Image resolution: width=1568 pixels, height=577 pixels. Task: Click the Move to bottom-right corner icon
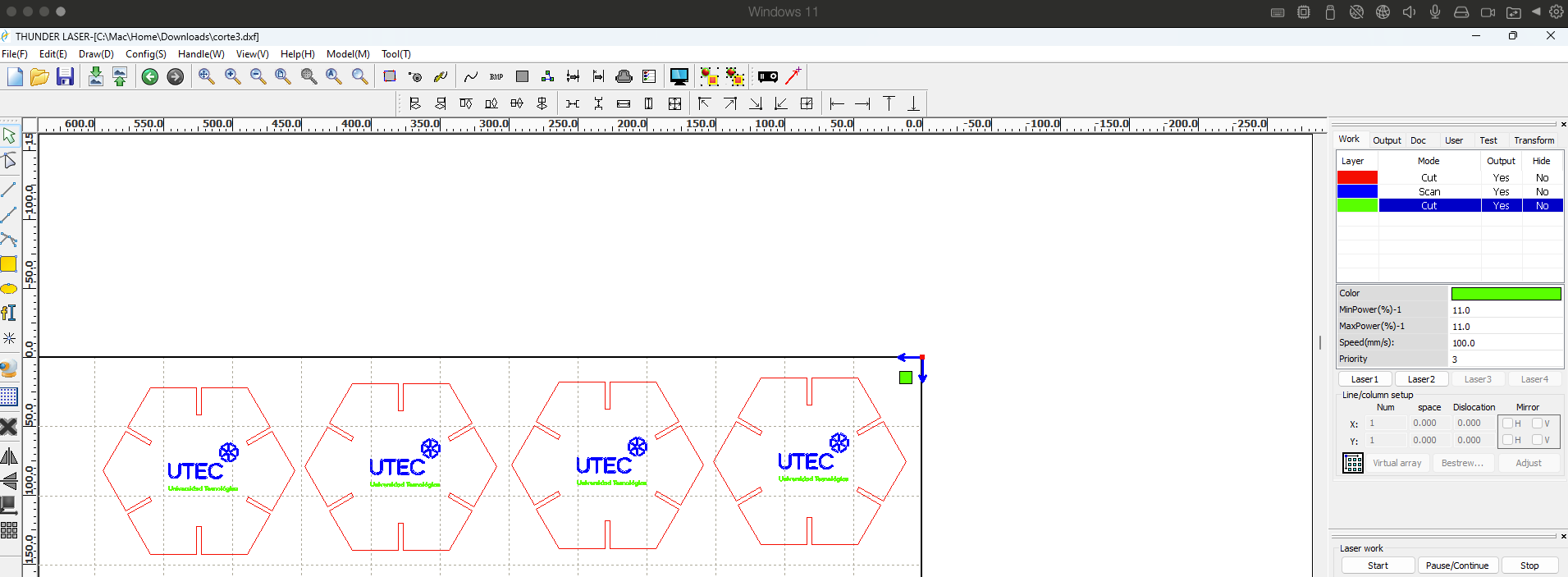tap(756, 103)
